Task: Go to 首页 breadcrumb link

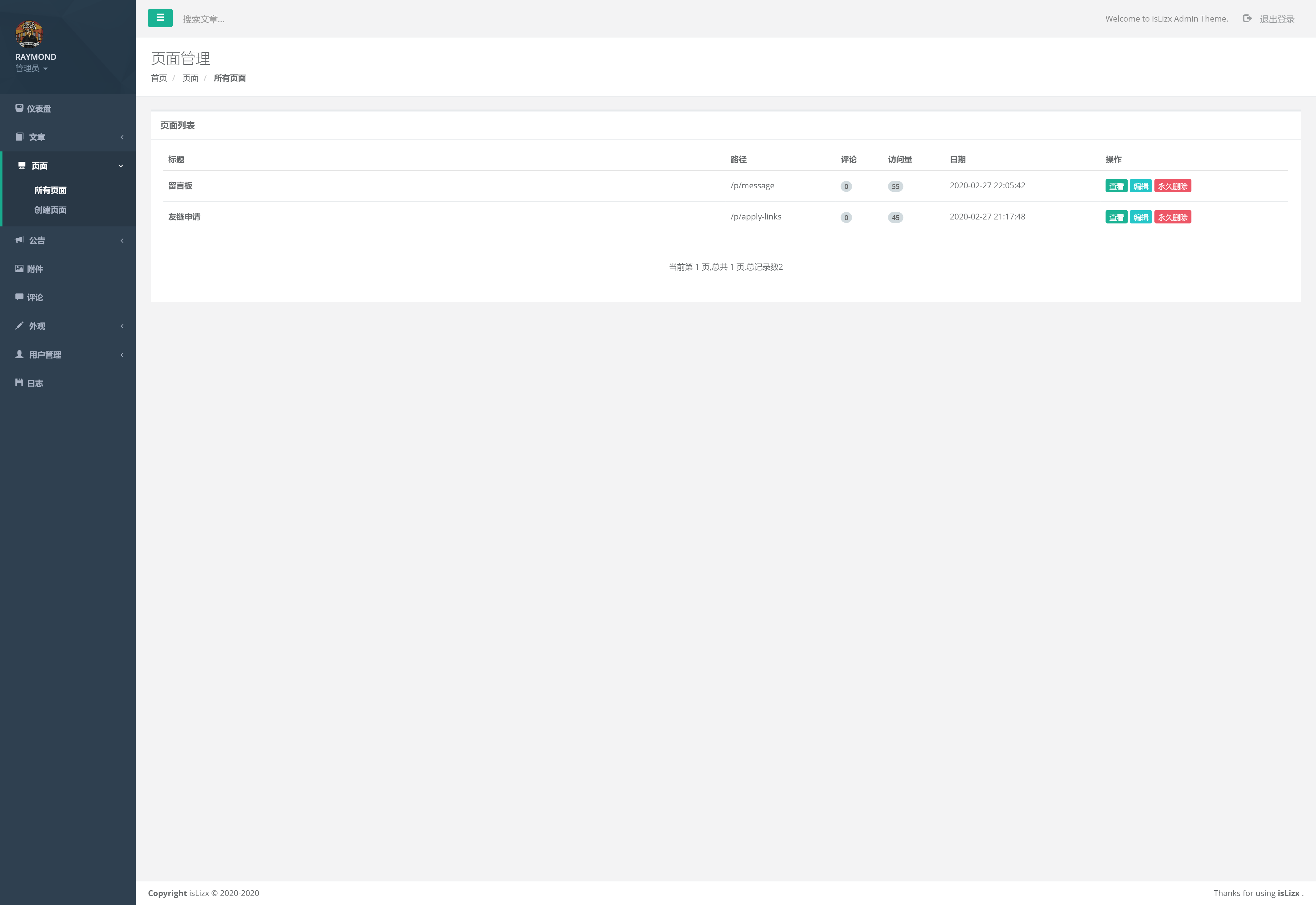Action: (159, 78)
